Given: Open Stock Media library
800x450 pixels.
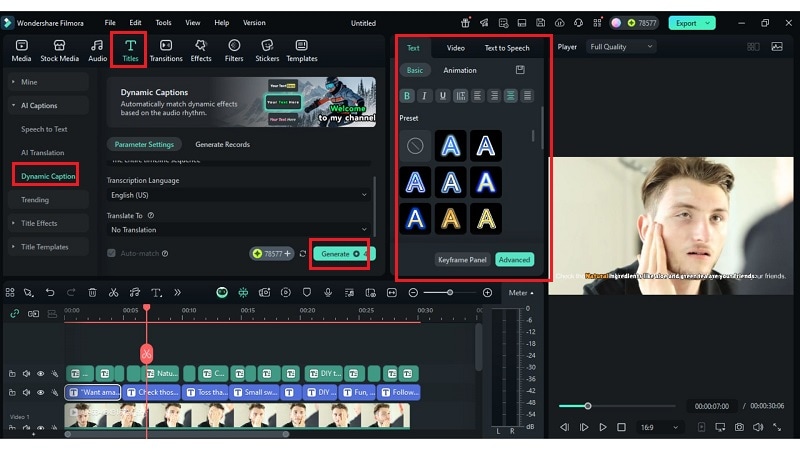Looking at the screenshot, I should [x=59, y=51].
